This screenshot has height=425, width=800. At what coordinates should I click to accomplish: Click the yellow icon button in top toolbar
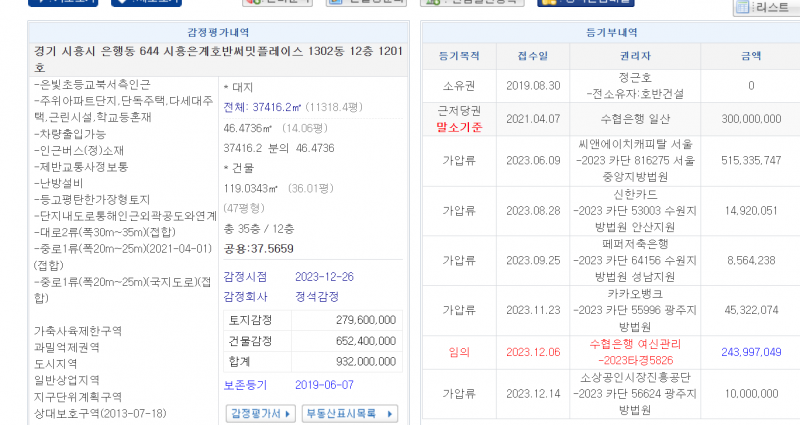547,3
